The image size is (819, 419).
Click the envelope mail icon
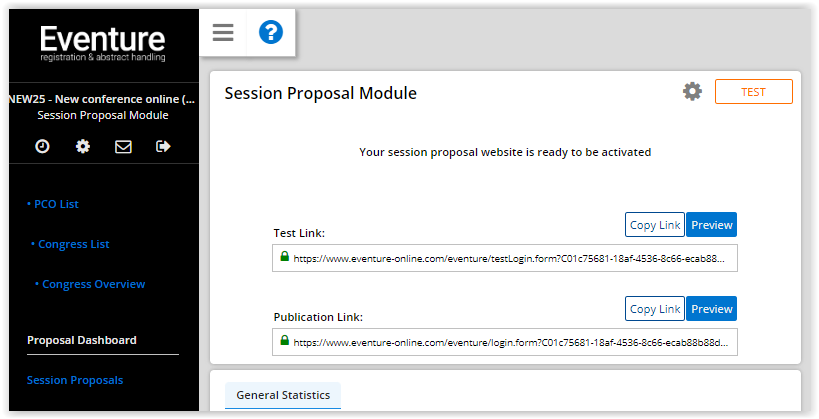[x=123, y=147]
